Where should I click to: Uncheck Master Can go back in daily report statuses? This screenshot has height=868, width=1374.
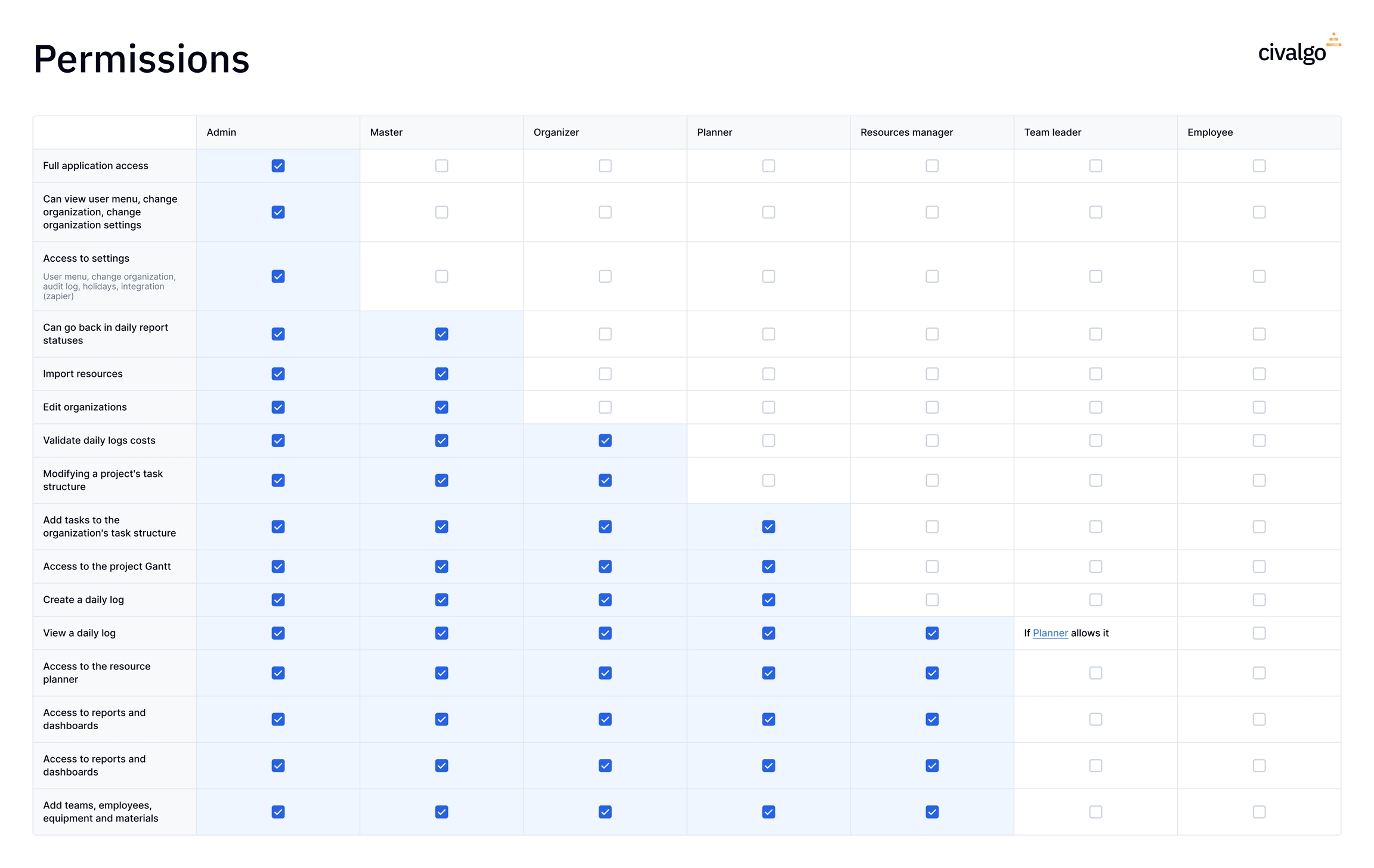coord(441,334)
